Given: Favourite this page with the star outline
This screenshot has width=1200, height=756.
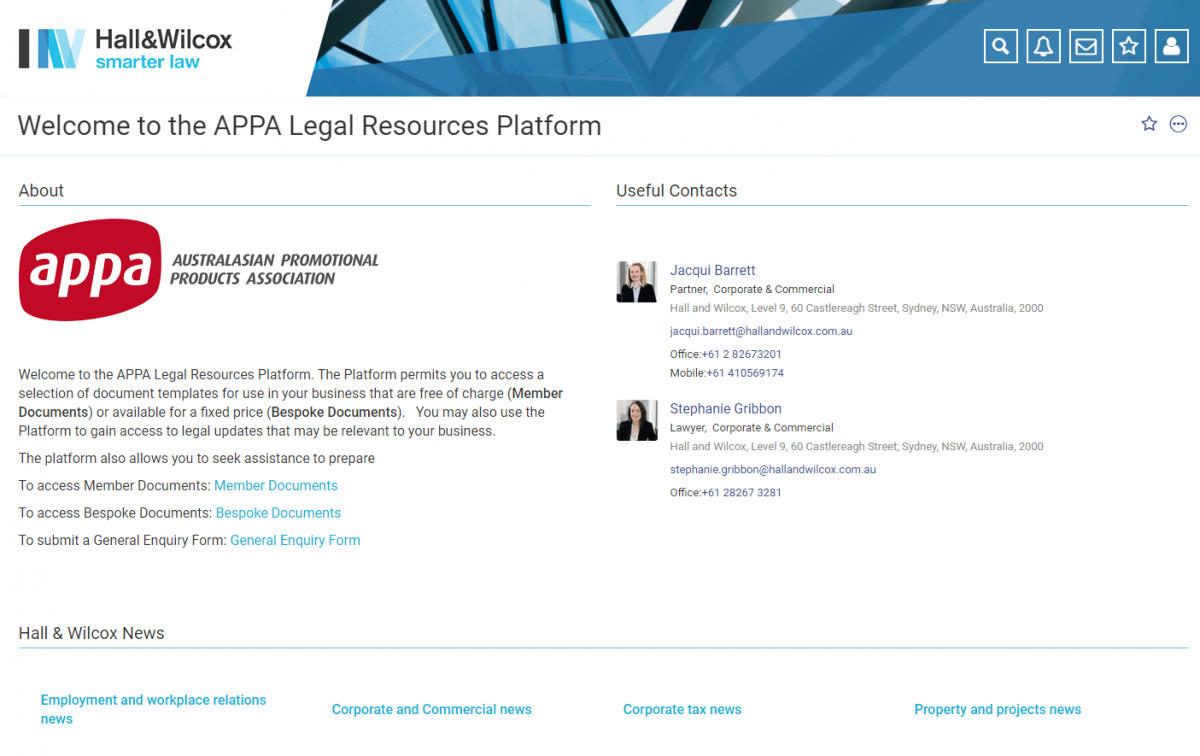Looking at the screenshot, I should (1149, 124).
